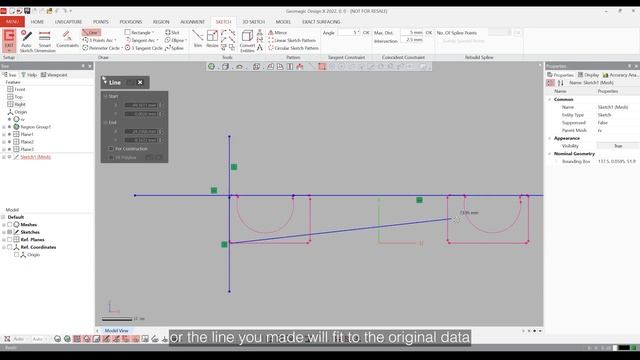This screenshot has height=360, width=640.
Task: Click the red selection-mode icon in the view toolbar
Action: coord(322,66)
